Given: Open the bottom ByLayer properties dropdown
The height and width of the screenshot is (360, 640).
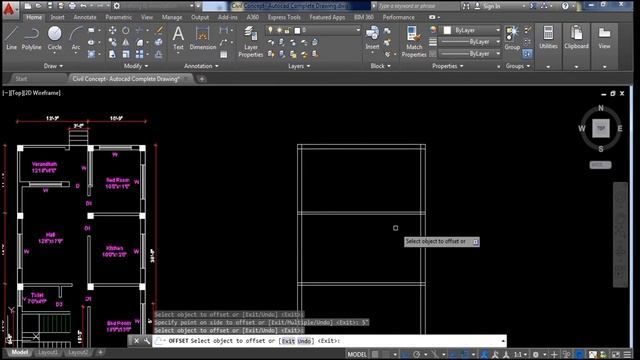Looking at the screenshot, I should point(471,53).
